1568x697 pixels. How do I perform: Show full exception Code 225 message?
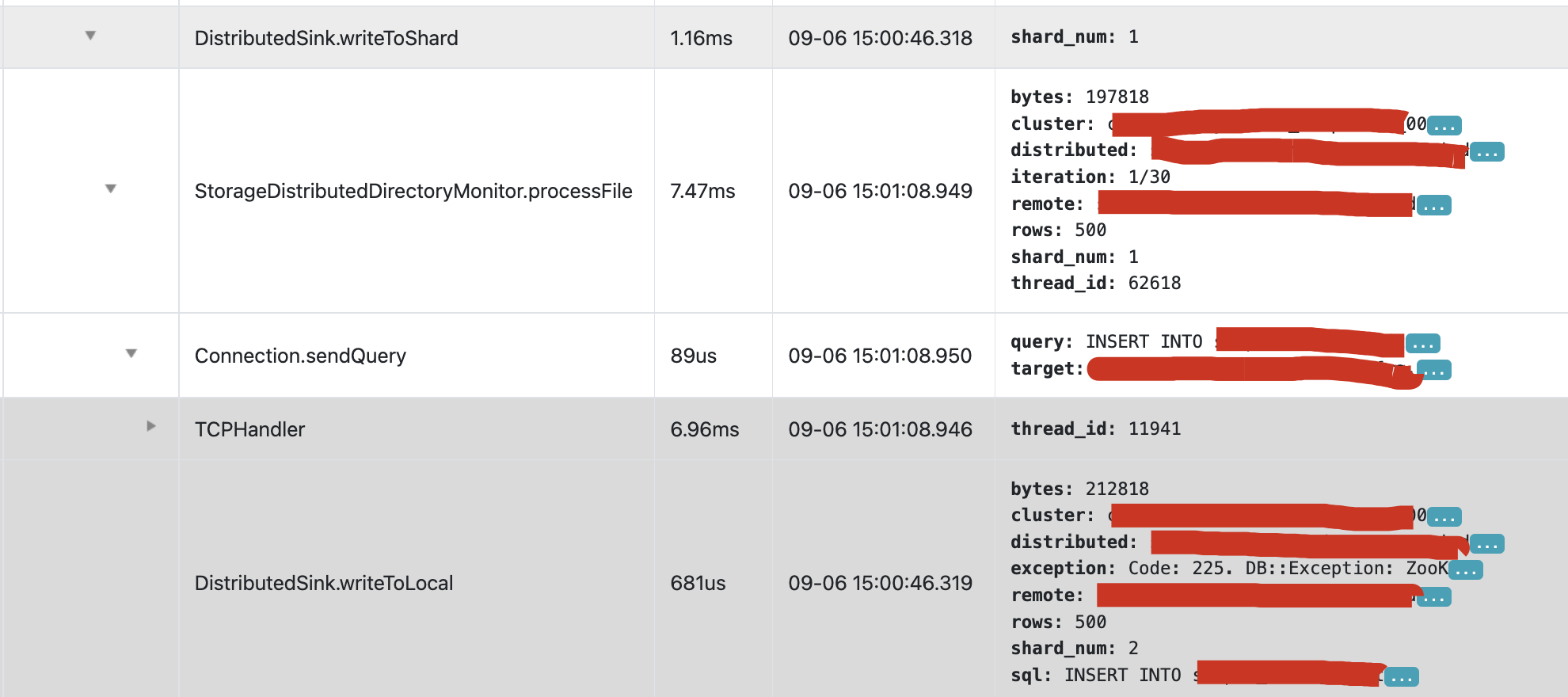(1465, 570)
